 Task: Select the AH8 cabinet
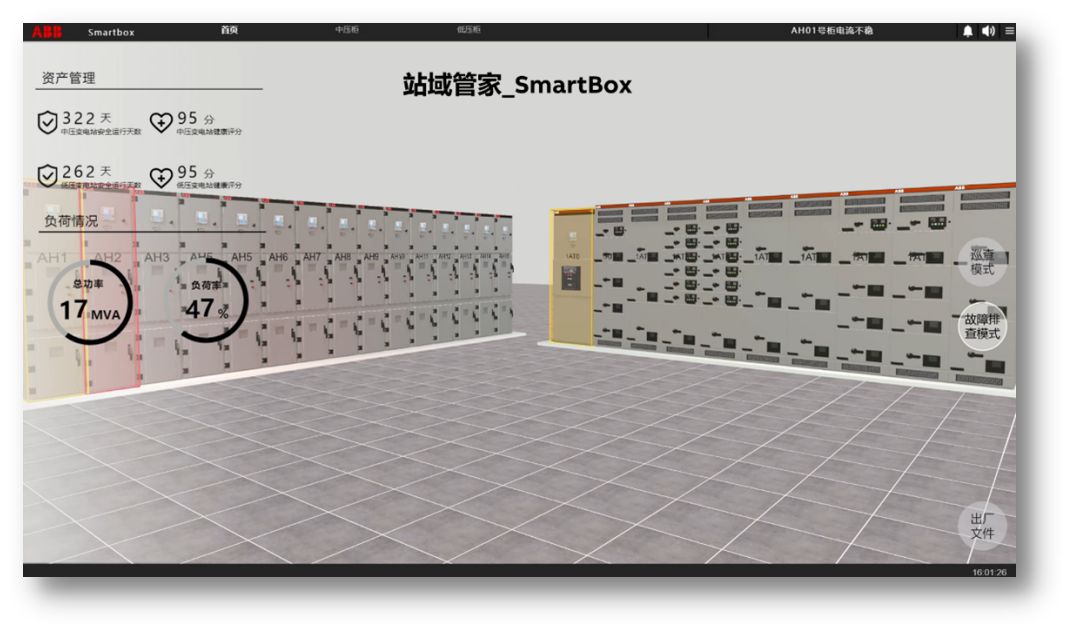point(343,278)
